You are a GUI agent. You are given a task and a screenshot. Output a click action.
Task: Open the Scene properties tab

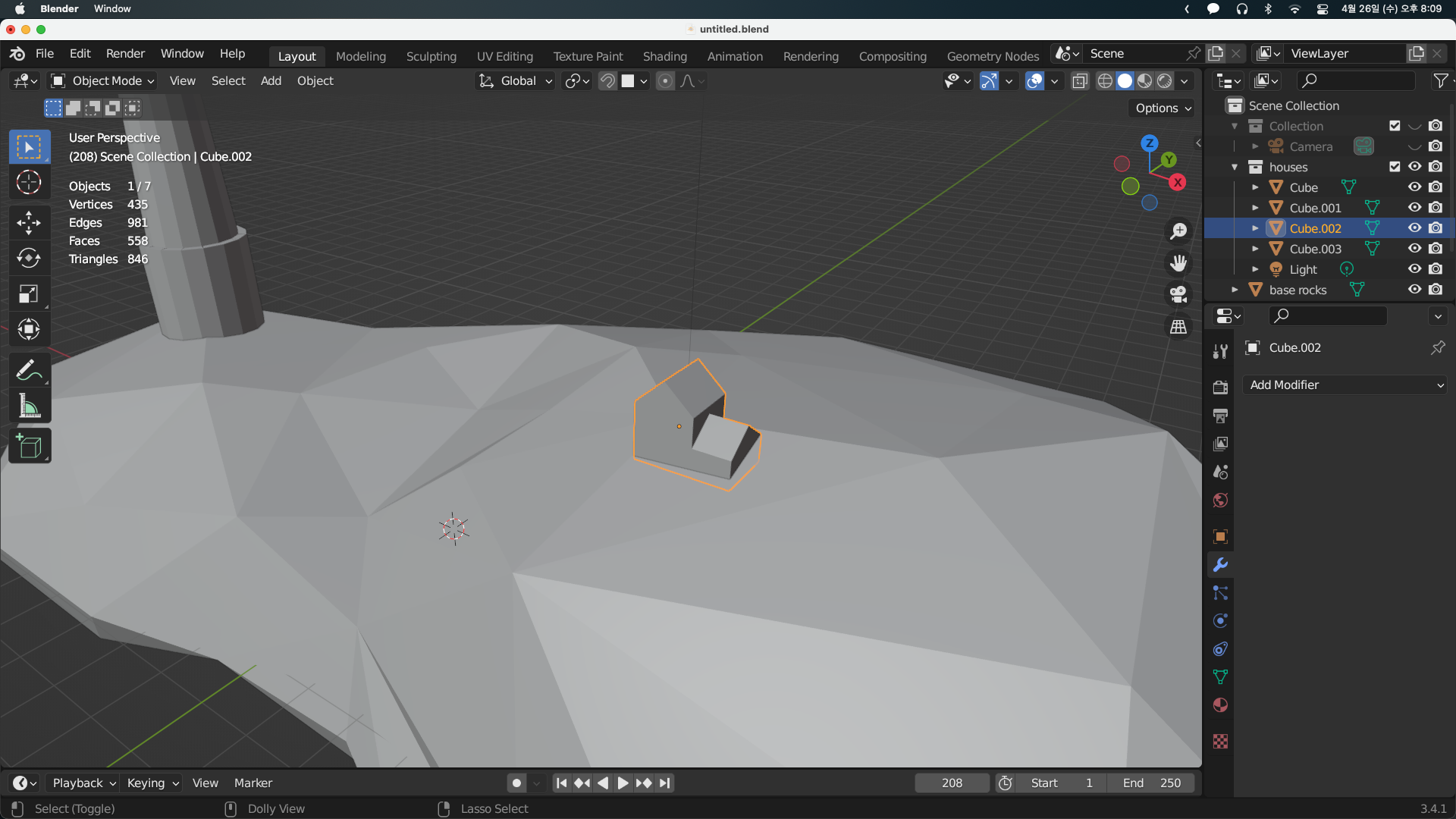(1220, 472)
